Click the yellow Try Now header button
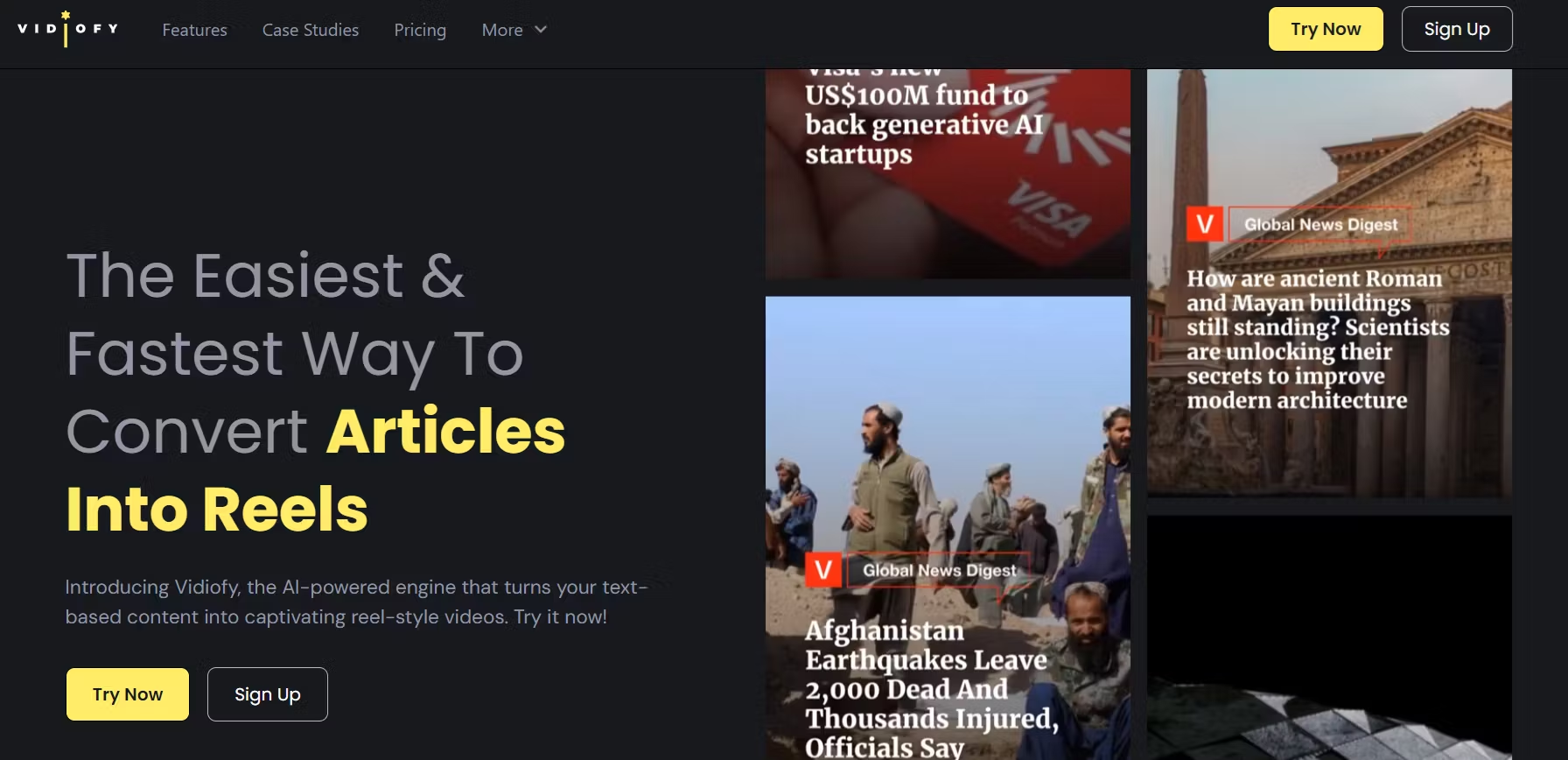1568x760 pixels. [1326, 29]
